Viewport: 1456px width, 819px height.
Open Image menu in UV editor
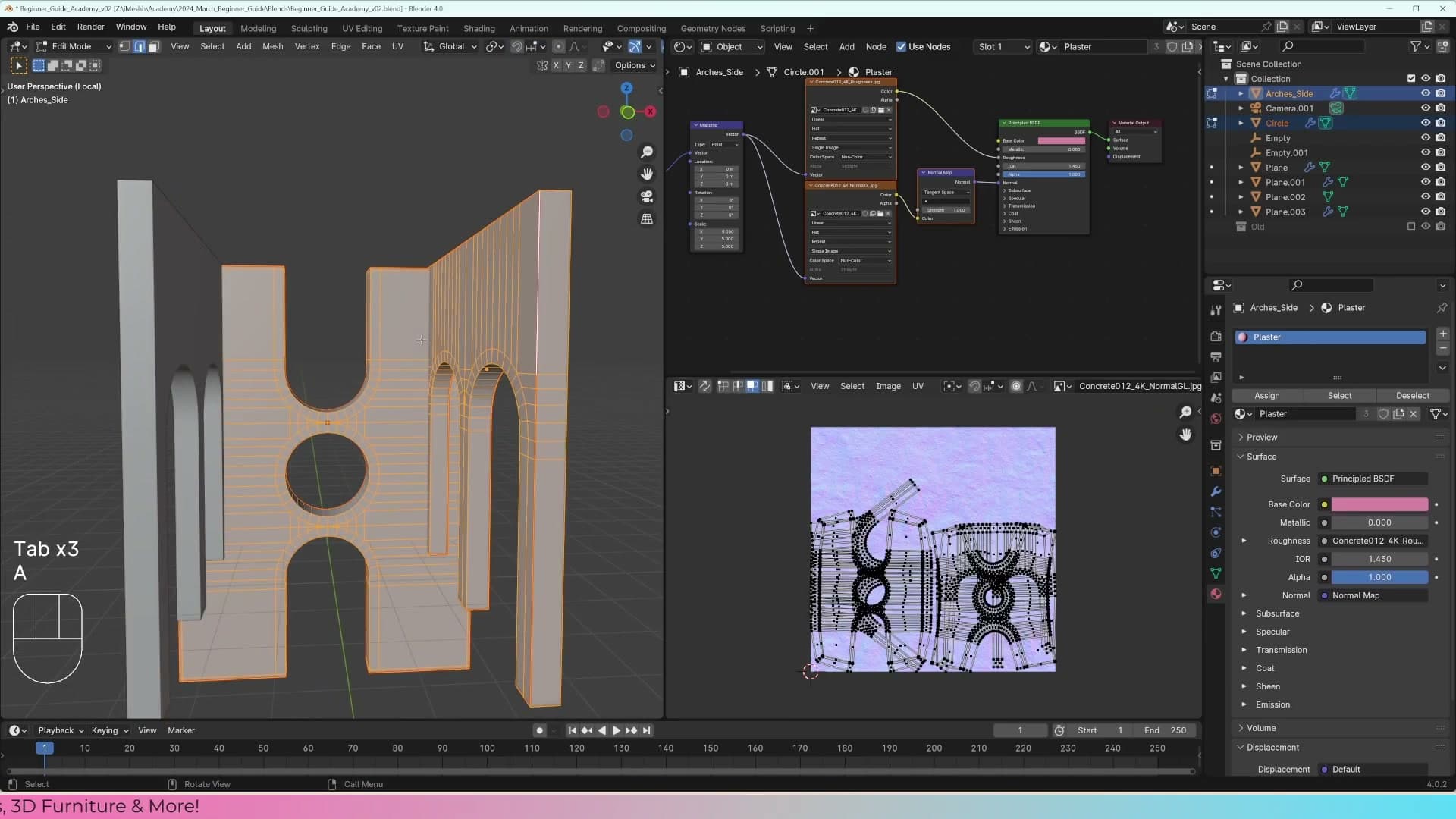888,387
